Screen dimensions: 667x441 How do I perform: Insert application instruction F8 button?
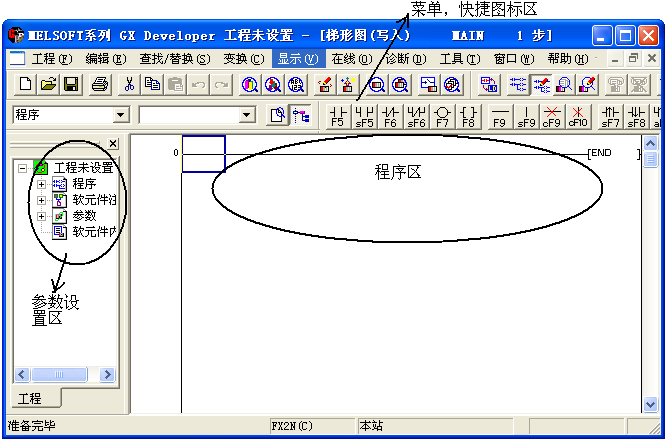pyautogui.click(x=469, y=116)
